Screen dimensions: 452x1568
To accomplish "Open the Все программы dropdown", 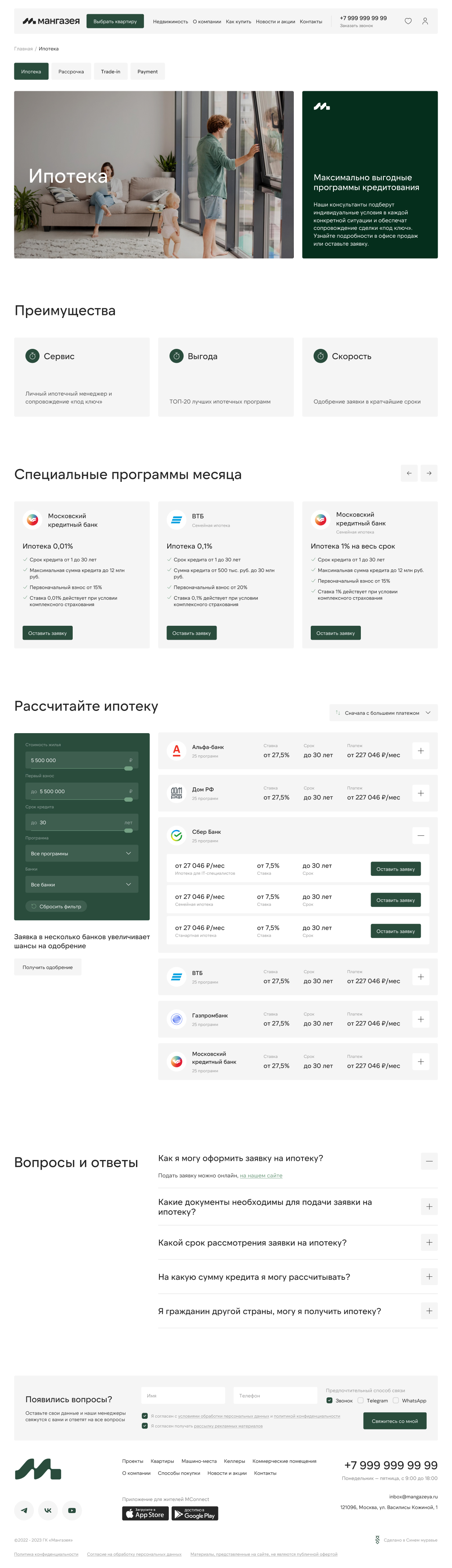I will (81, 853).
